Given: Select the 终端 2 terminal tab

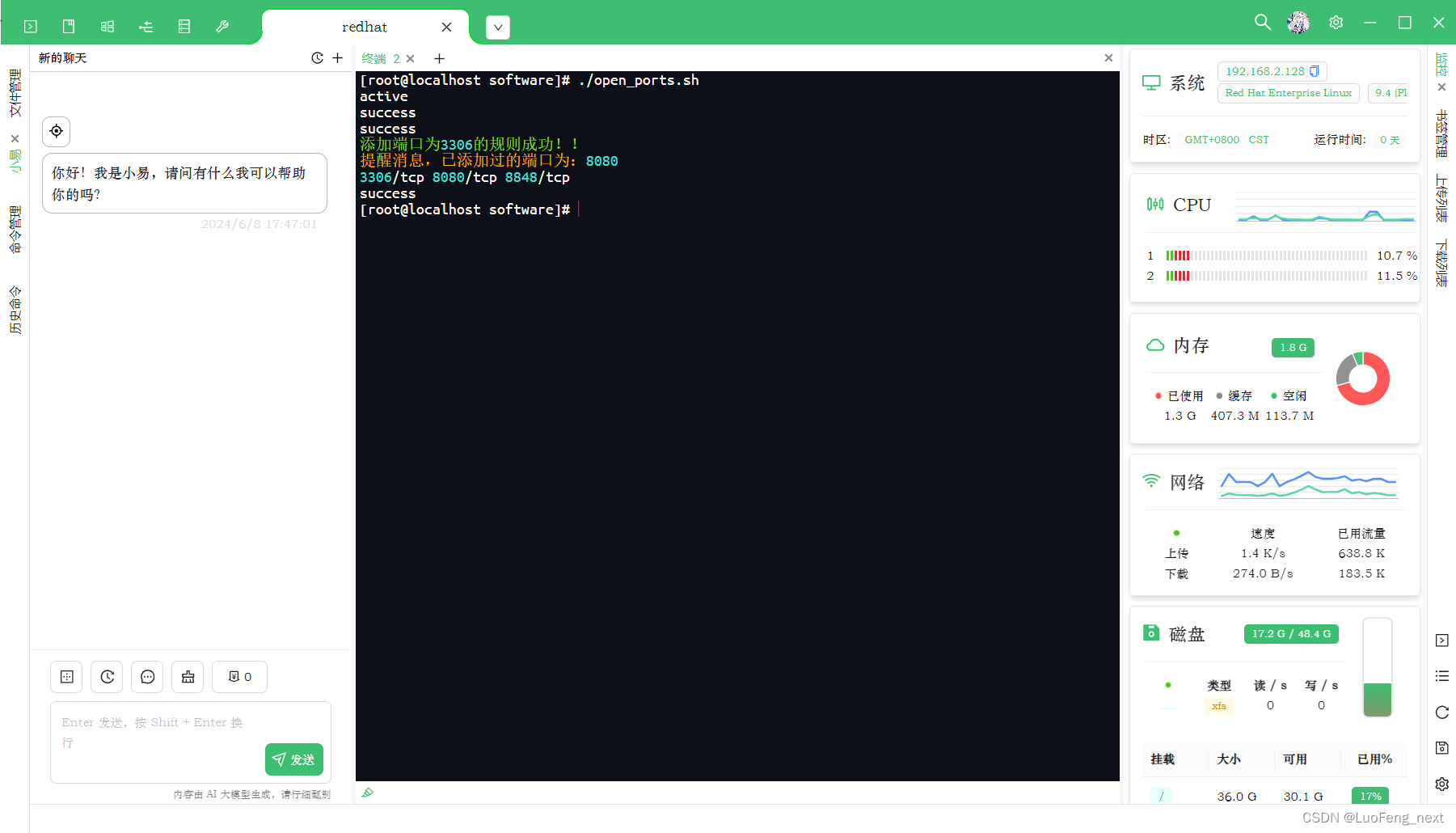Looking at the screenshot, I should tap(381, 59).
